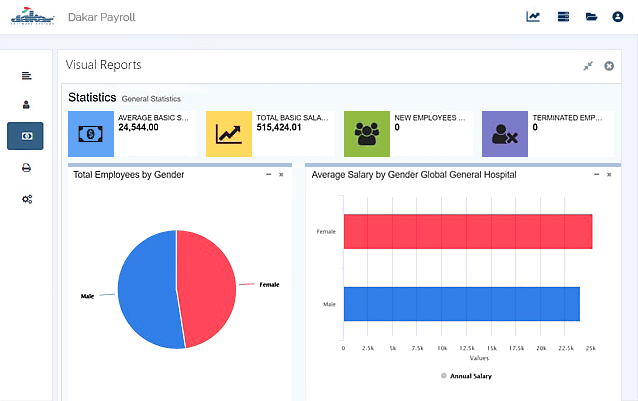Select the payroll money icon in sidebar

coord(25,136)
